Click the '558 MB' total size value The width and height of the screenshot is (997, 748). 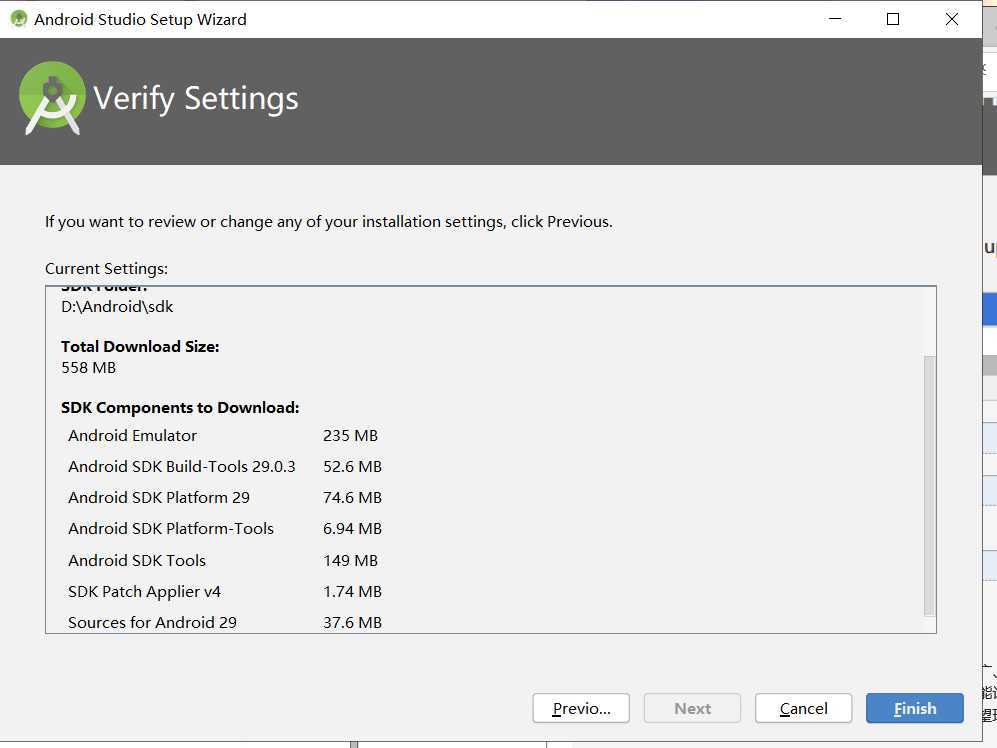pyautogui.click(x=88, y=368)
